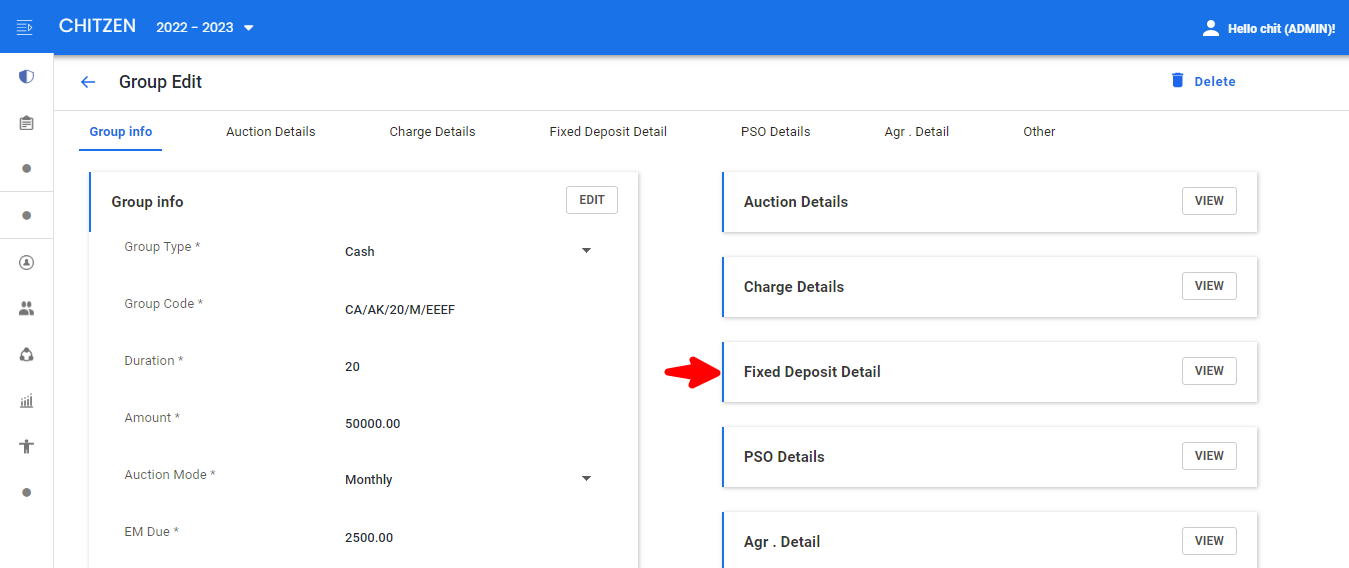Open the Group Type dropdown showing Cash

point(468,251)
